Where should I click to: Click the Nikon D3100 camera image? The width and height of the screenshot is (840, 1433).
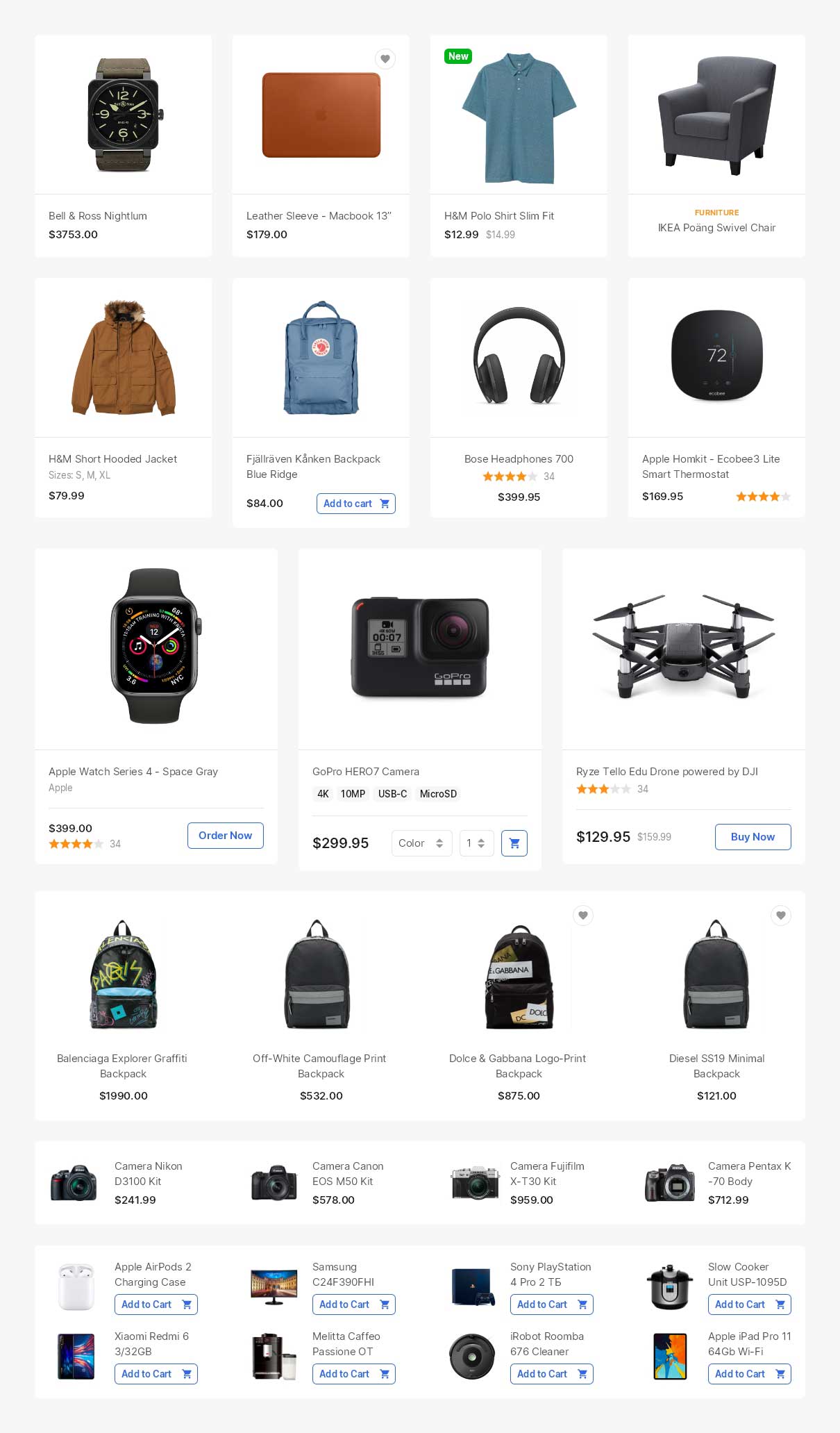[74, 1183]
